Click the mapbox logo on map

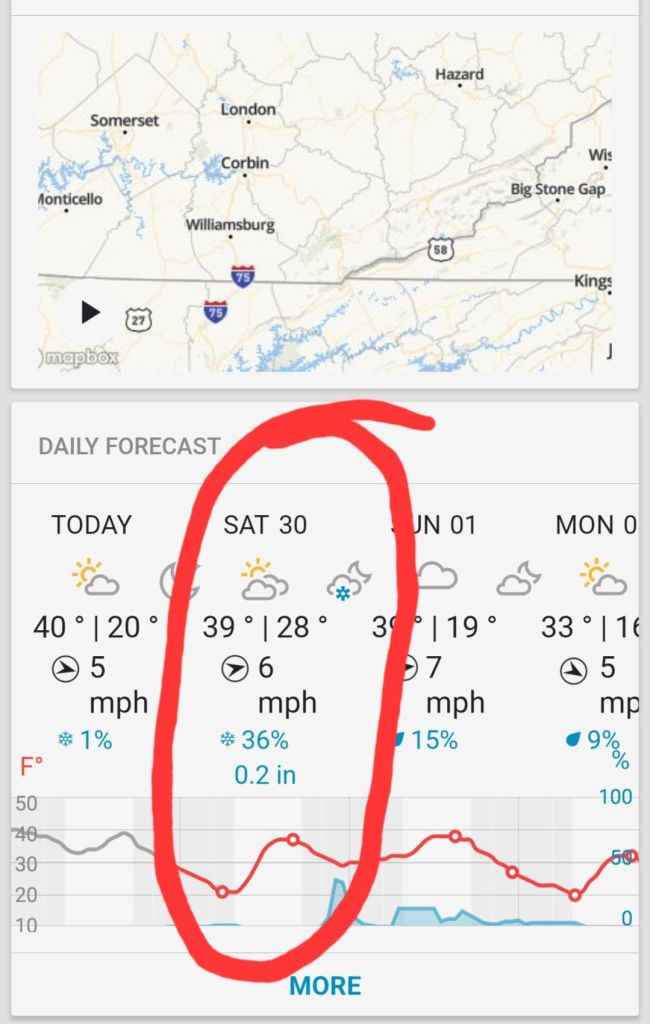80,357
